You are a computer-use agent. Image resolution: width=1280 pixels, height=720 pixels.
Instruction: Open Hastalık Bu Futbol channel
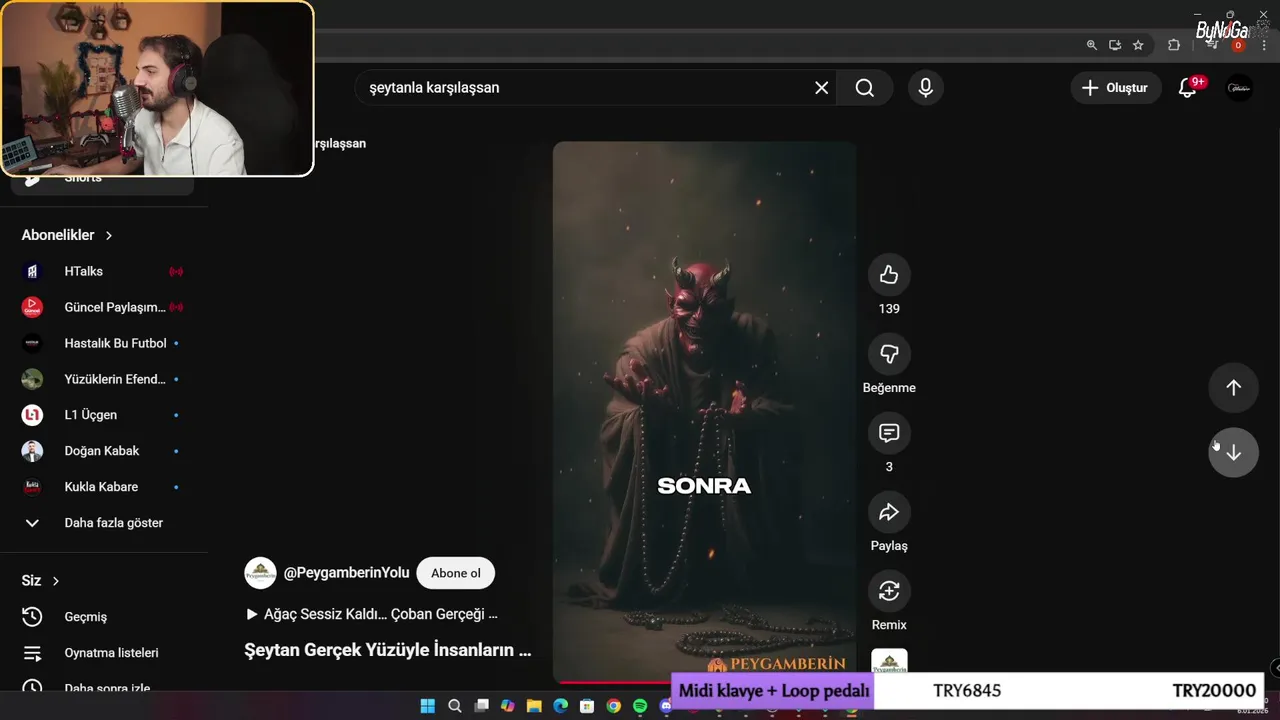pyautogui.click(x=104, y=343)
